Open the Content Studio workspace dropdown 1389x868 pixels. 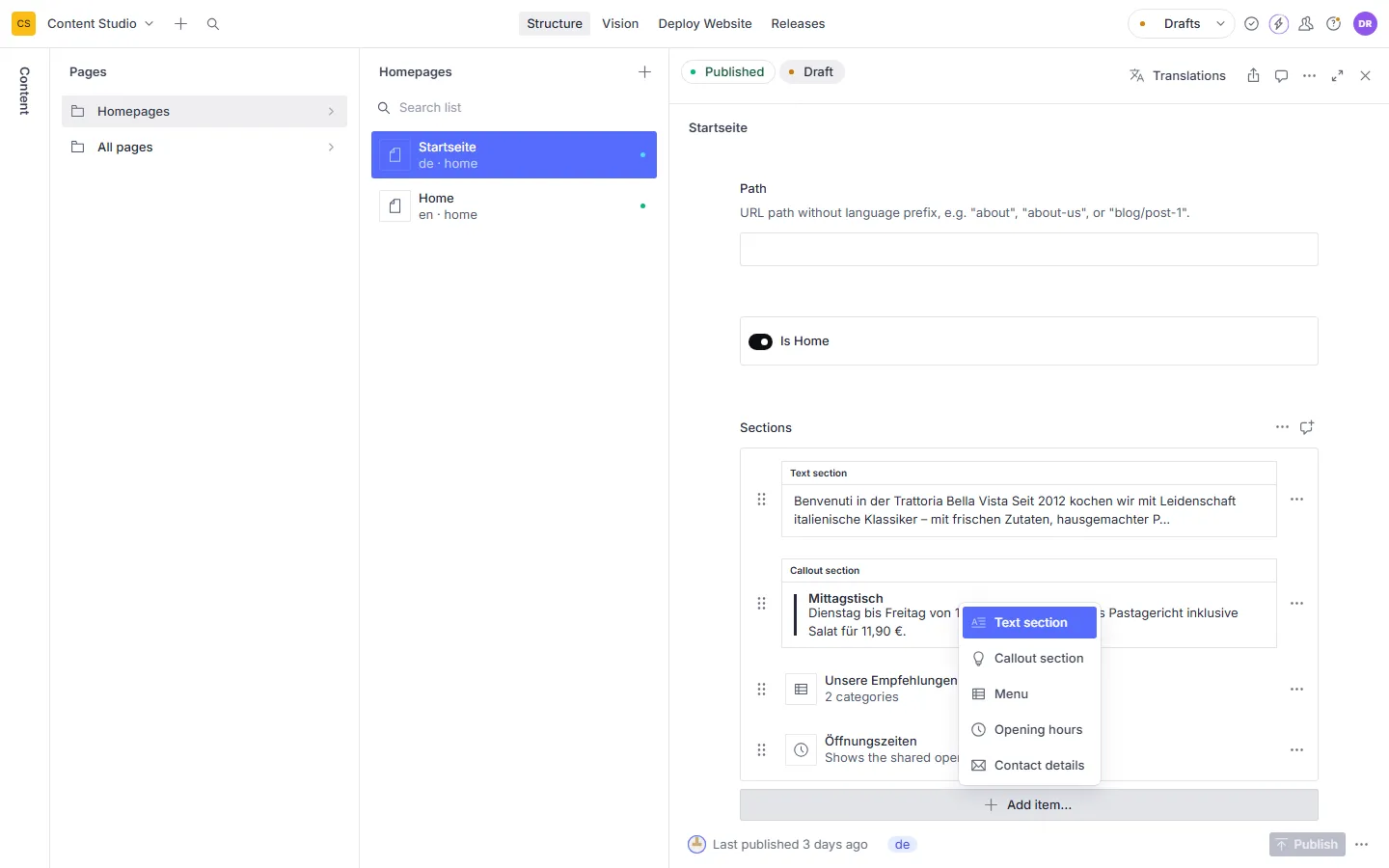pyautogui.click(x=100, y=23)
